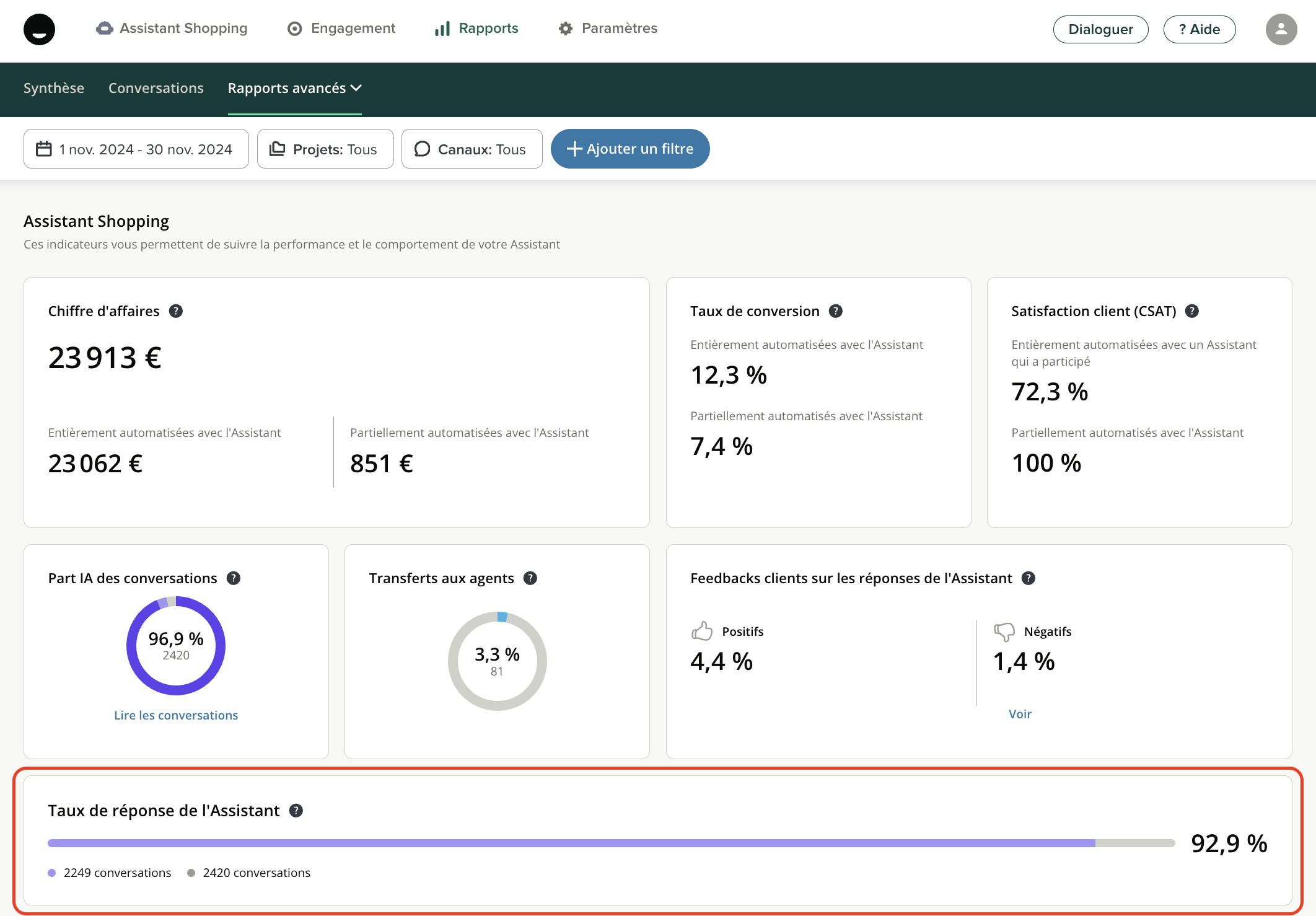Click the Assistant response rate progress bar

tap(611, 843)
